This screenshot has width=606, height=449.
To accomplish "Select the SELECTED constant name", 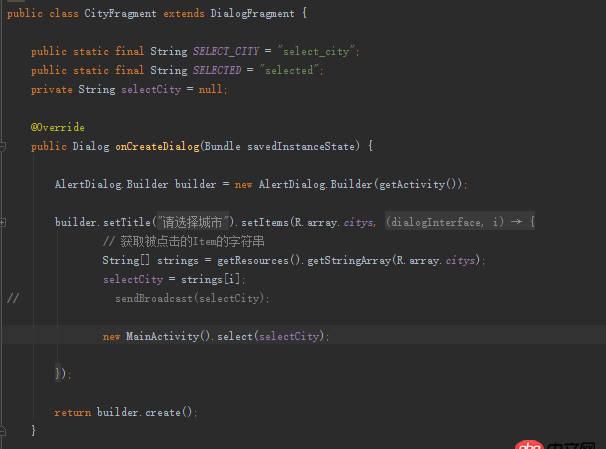I will click(x=217, y=70).
